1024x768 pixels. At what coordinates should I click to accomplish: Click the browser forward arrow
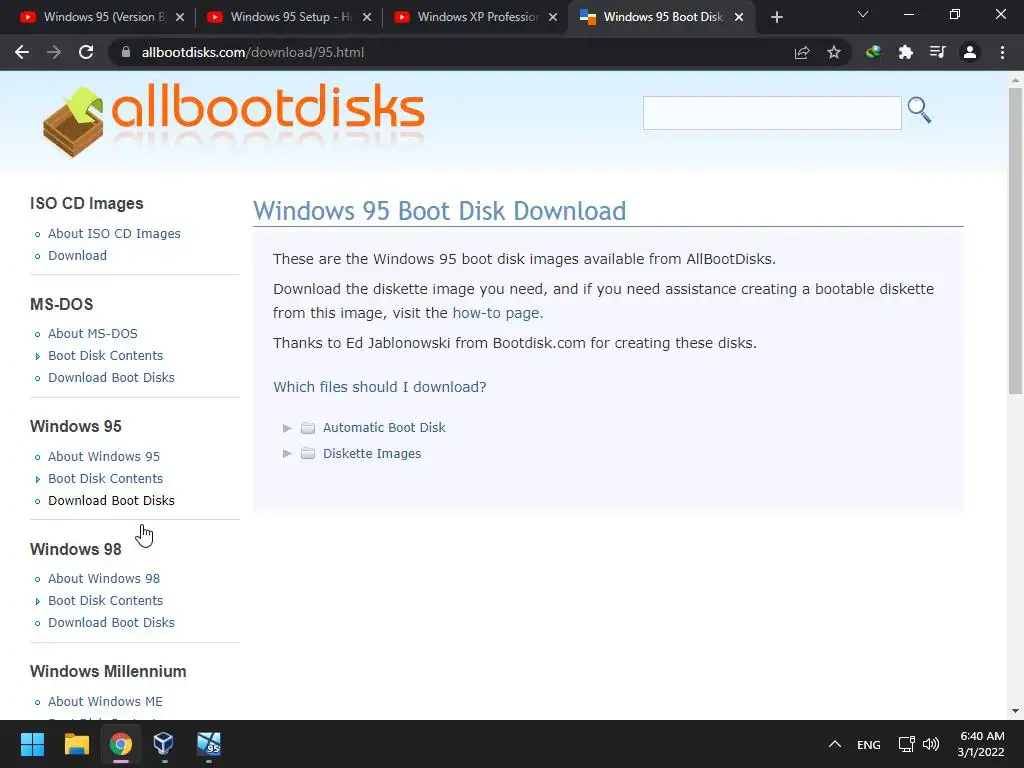(x=54, y=52)
